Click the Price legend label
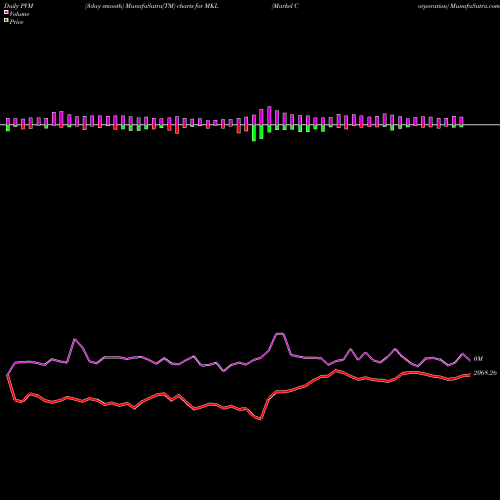This screenshot has width=500, height=500. [x=16, y=22]
